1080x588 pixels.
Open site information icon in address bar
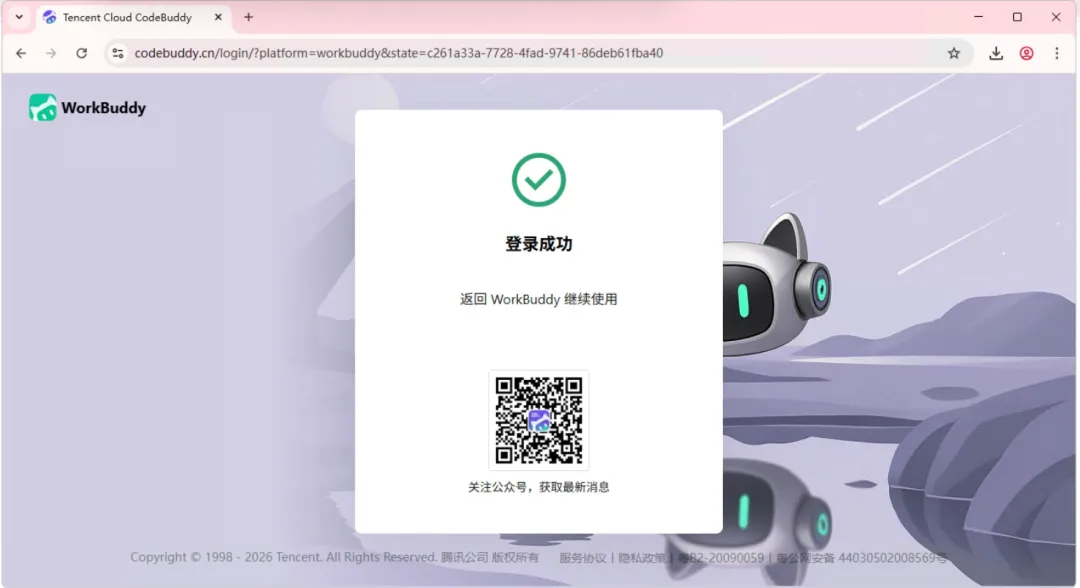[x=118, y=53]
